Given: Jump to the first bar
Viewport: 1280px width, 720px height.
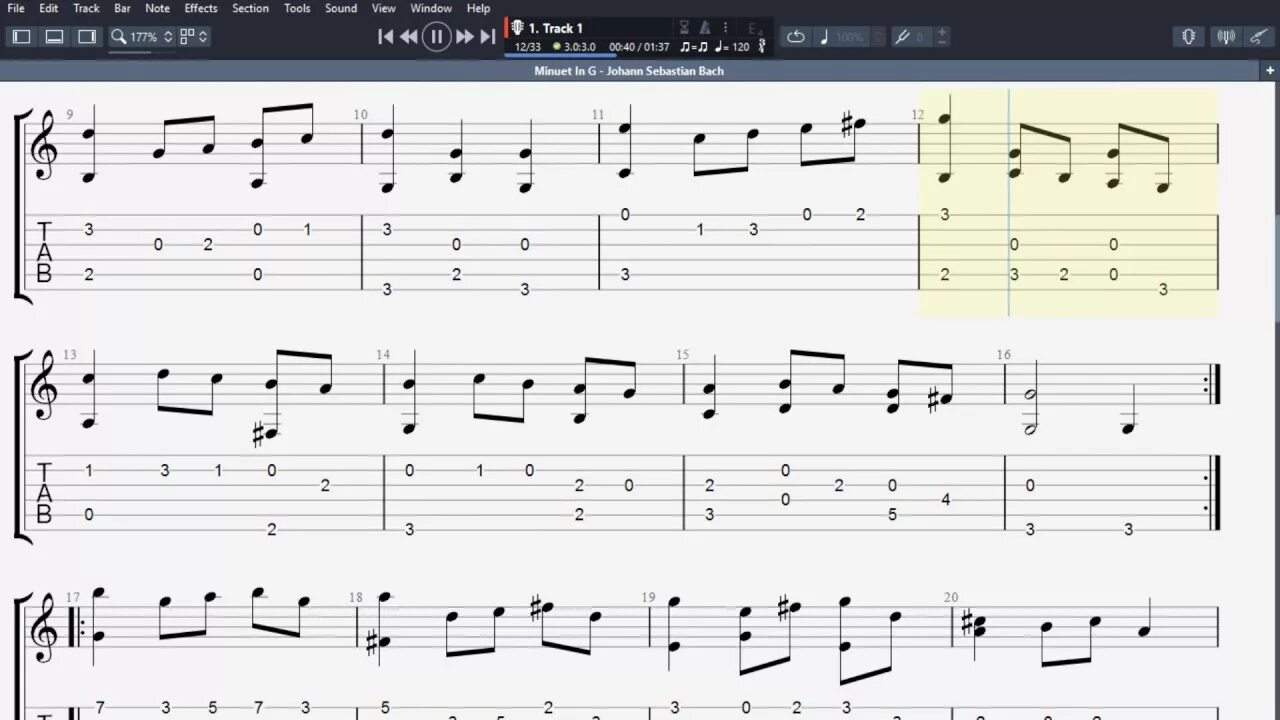Looking at the screenshot, I should click(385, 37).
